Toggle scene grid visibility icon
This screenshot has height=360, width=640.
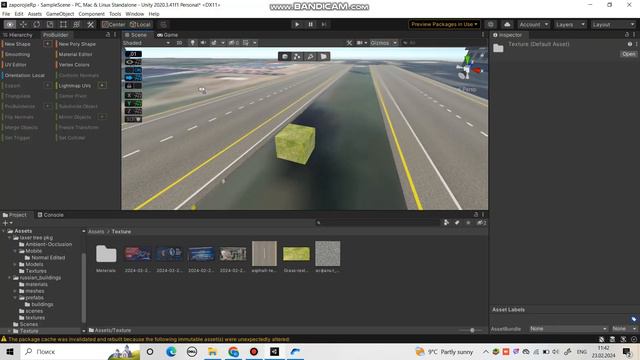(246, 43)
